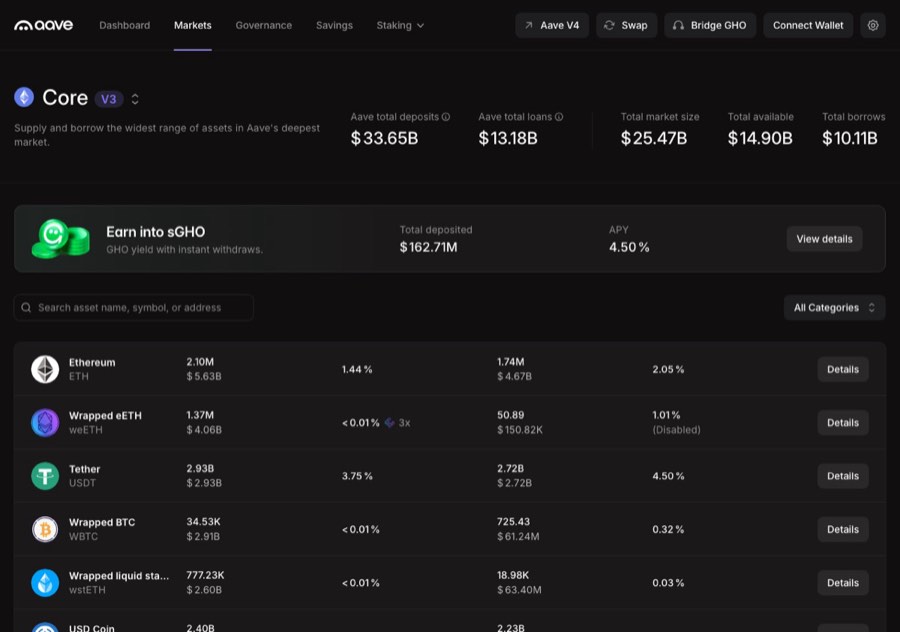Viewport: 900px width, 632px height.
Task: Click the Tether asset name
Action: pos(84,469)
